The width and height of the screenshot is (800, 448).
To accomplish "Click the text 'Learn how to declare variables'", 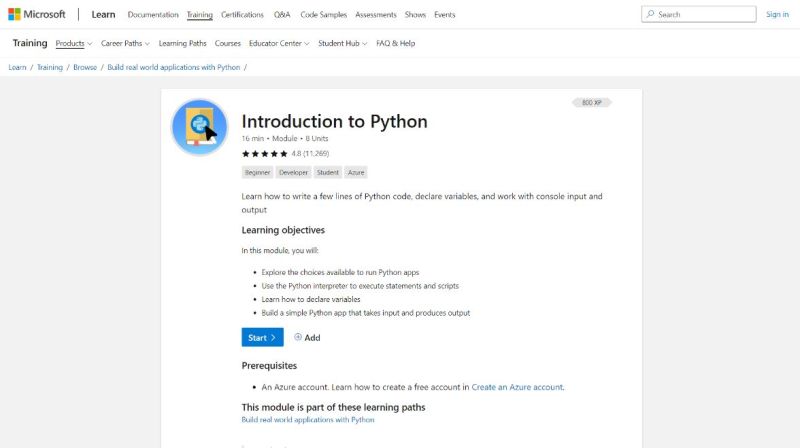I will [311, 299].
